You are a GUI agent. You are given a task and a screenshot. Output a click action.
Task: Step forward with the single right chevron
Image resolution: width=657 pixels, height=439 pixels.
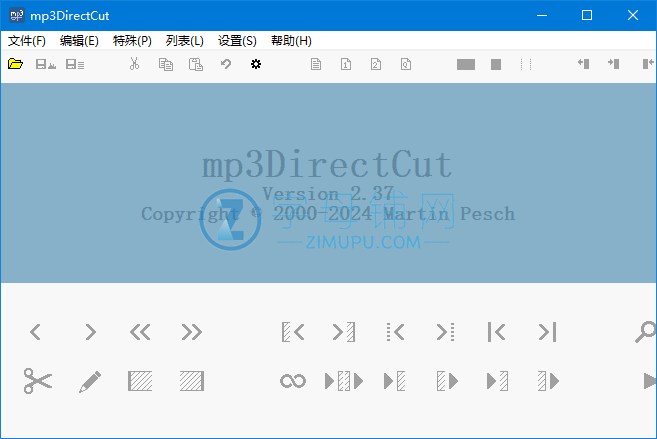click(x=91, y=332)
